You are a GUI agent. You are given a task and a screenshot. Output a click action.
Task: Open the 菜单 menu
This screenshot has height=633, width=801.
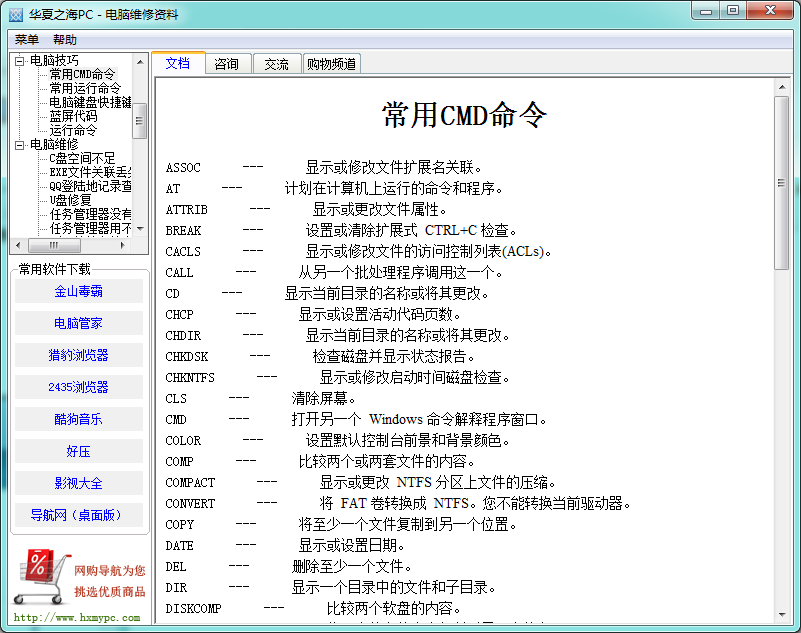tap(27, 40)
